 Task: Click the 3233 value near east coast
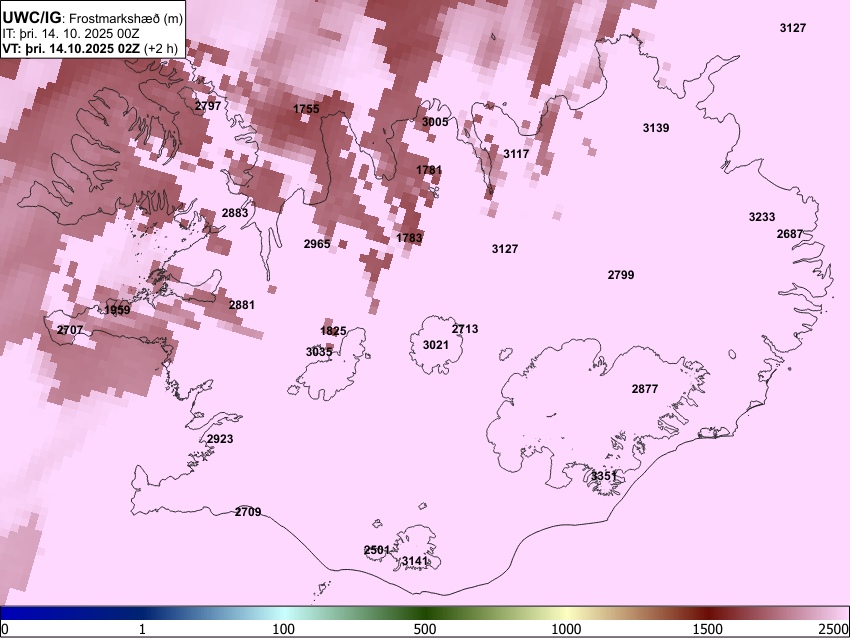point(762,217)
